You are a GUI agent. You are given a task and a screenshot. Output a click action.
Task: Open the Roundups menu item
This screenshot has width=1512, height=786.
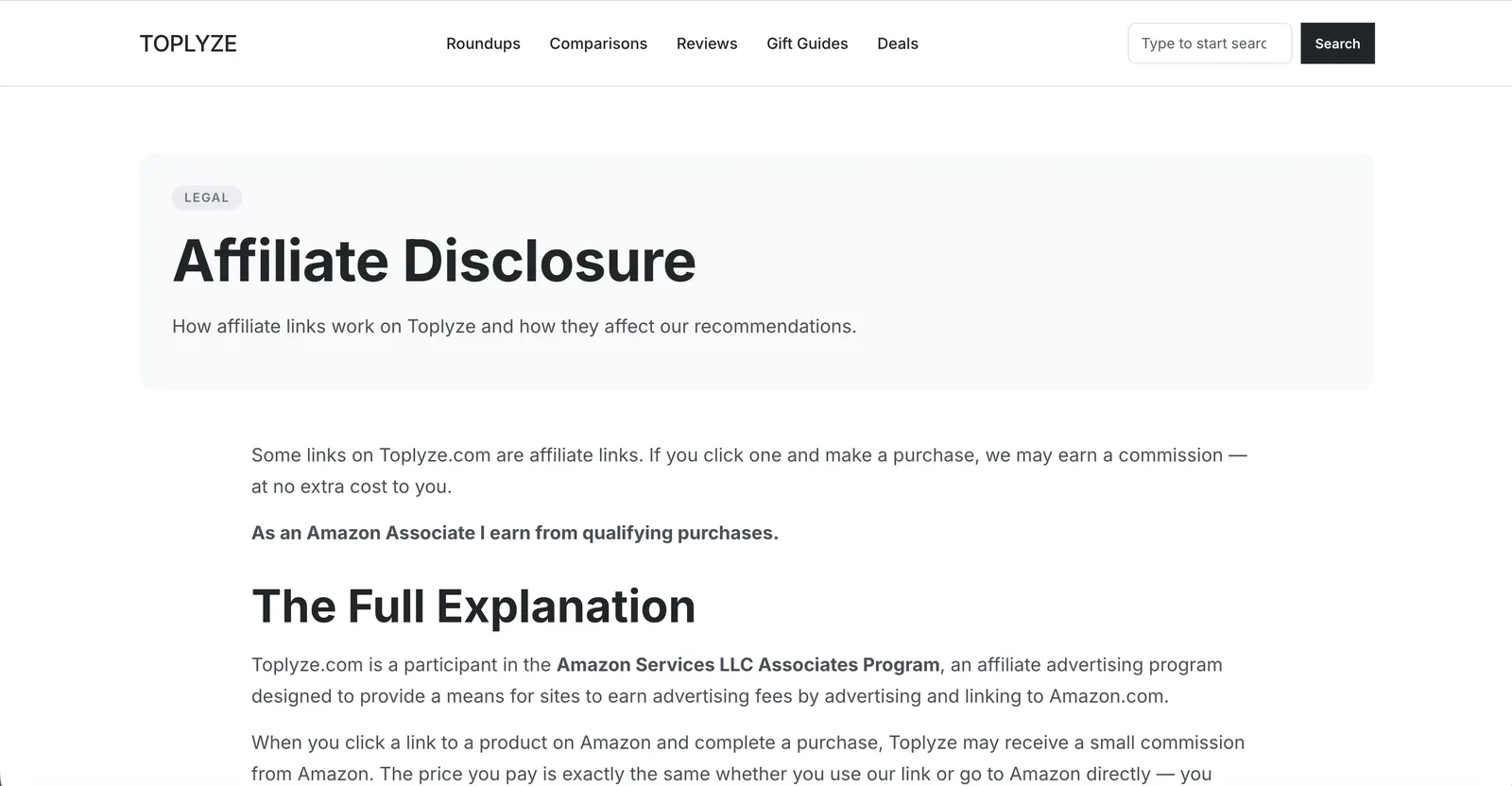[x=483, y=43]
